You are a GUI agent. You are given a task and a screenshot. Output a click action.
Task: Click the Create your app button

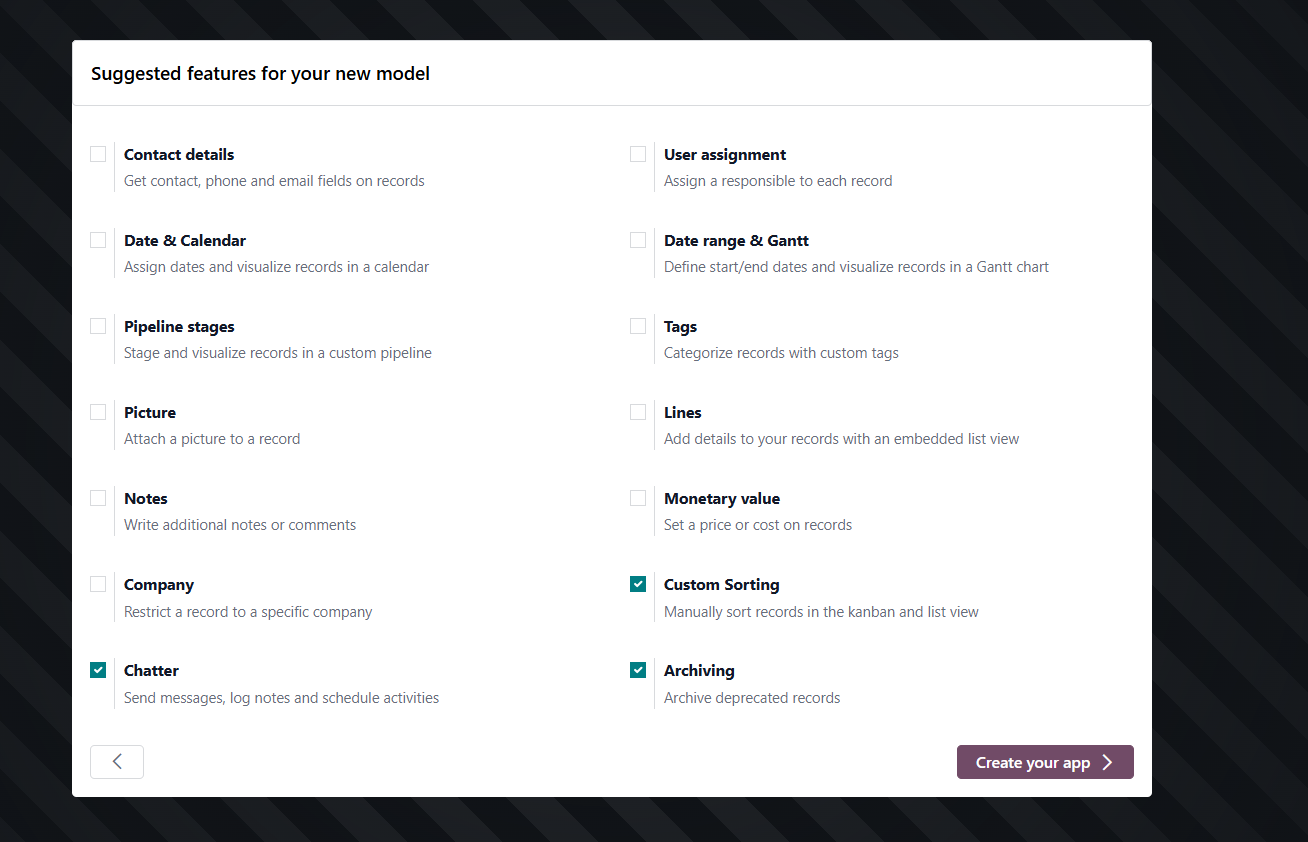(x=1044, y=762)
